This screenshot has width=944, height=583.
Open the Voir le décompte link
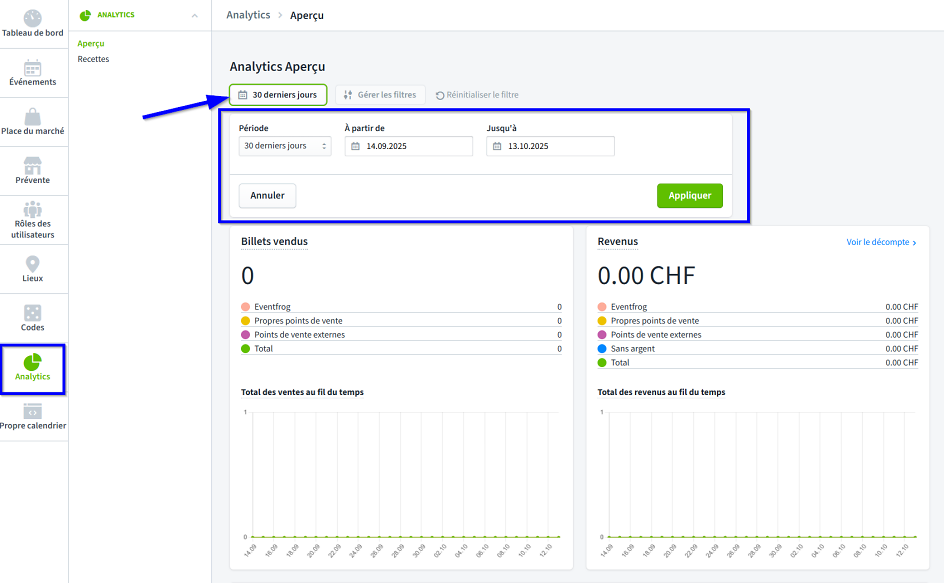coord(878,241)
